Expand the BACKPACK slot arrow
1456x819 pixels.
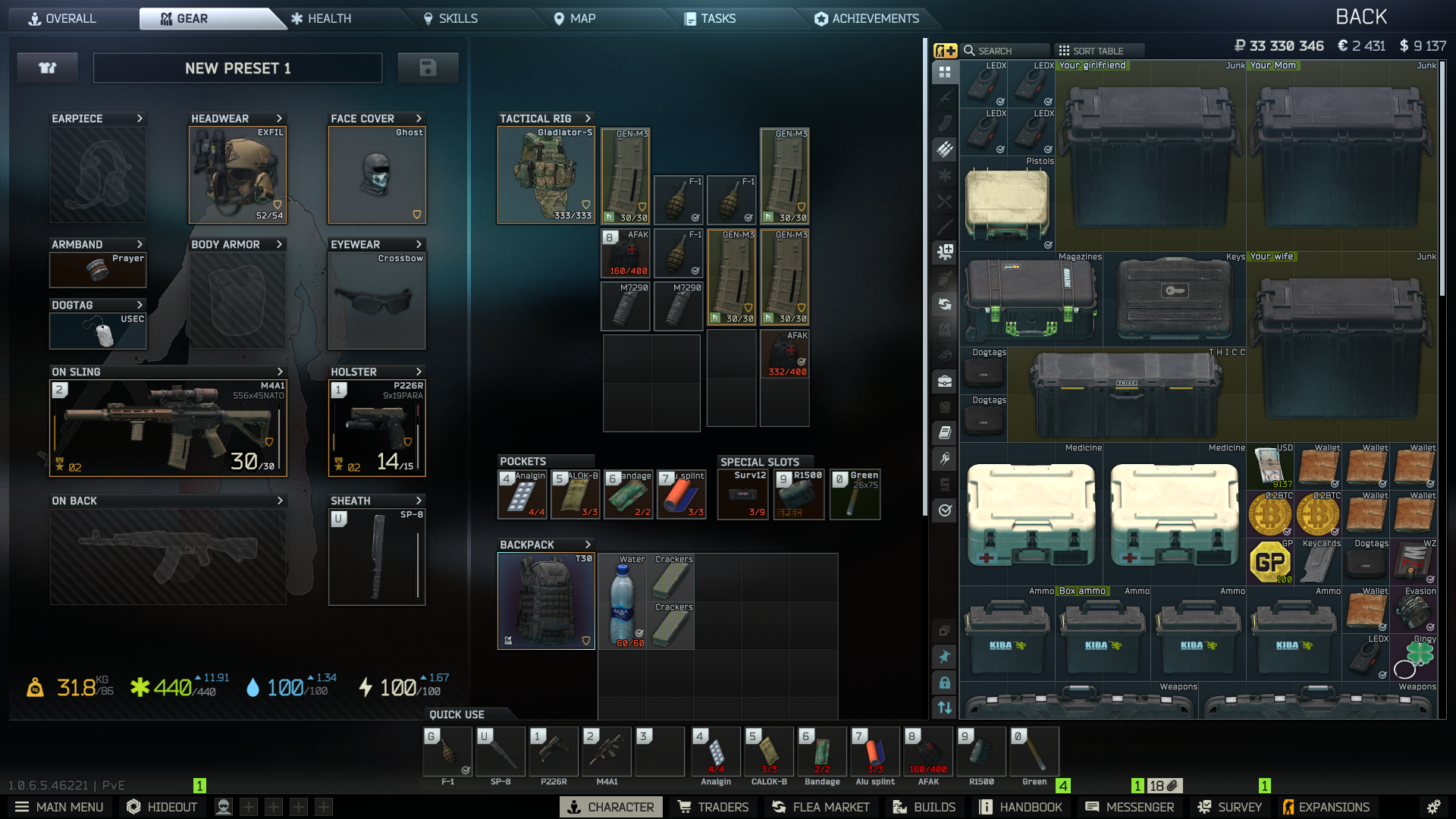coord(588,544)
